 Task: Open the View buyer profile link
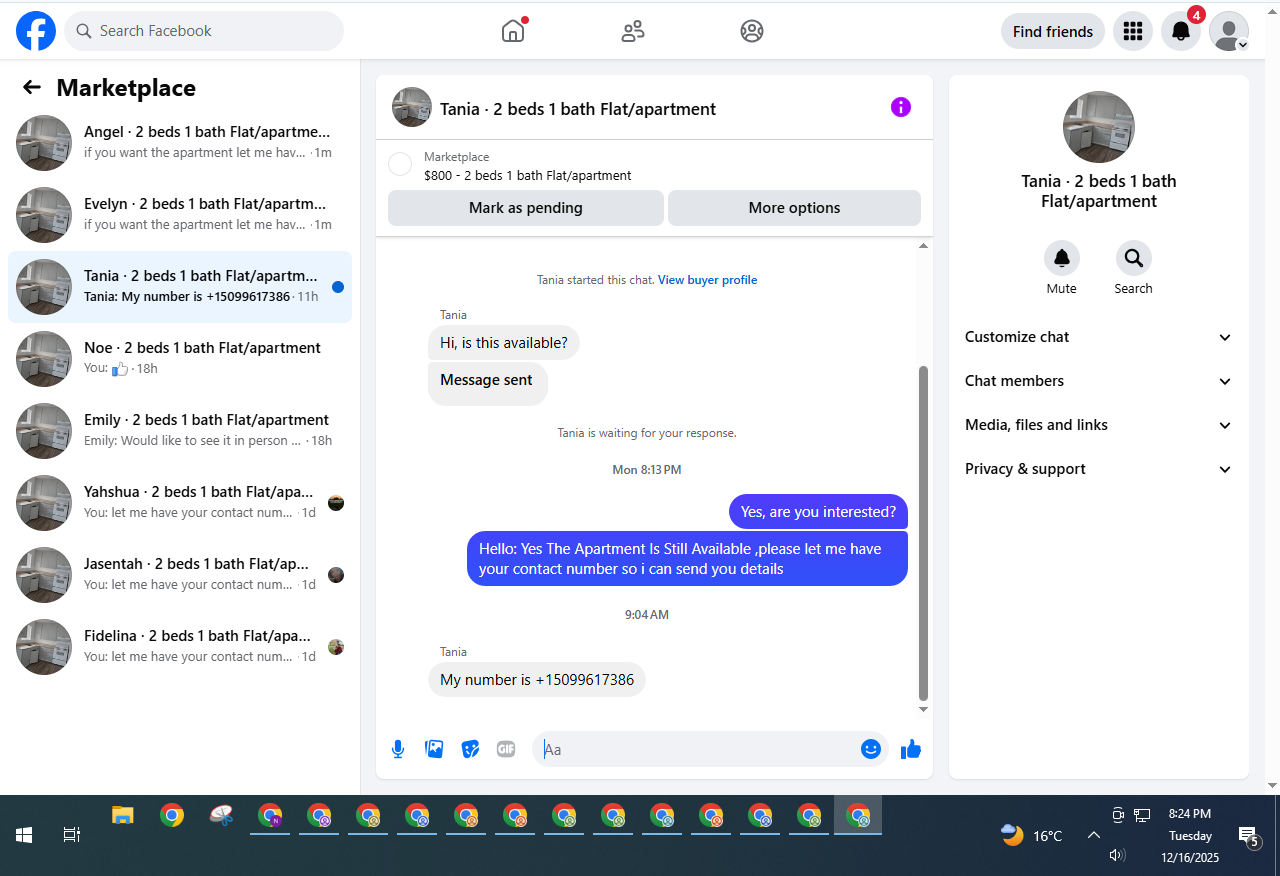pos(707,280)
